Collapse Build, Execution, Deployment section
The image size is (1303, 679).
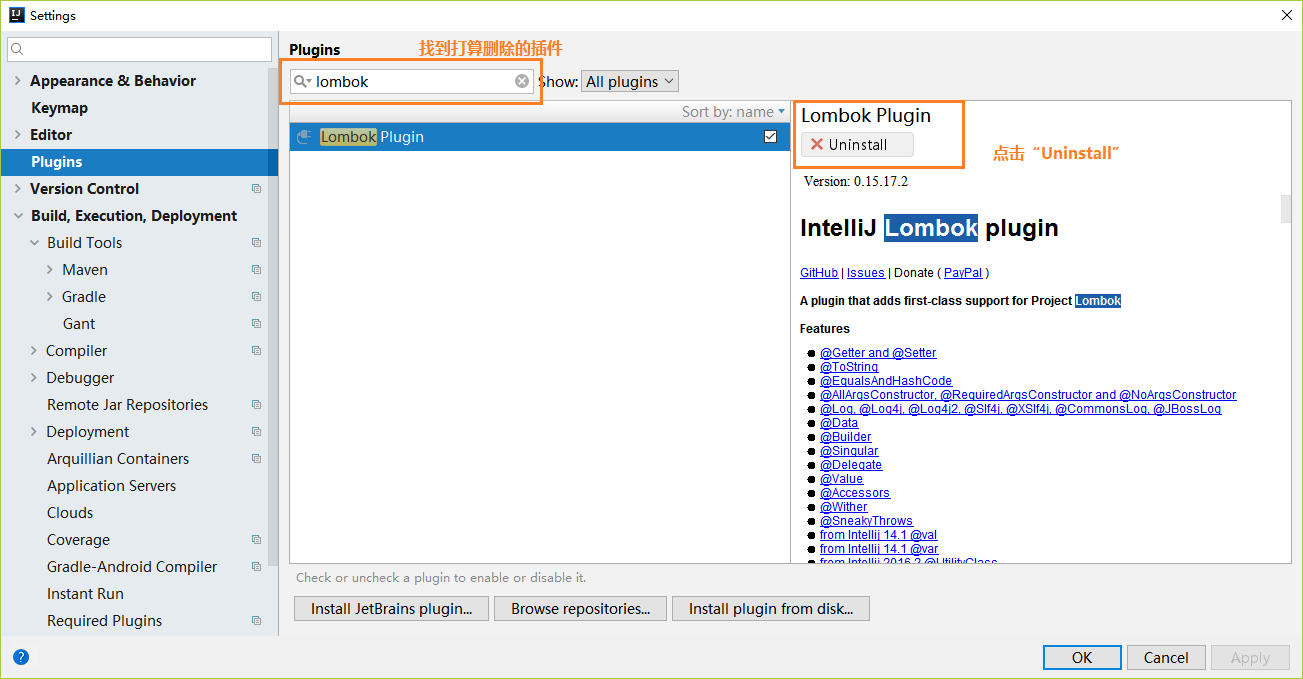pyautogui.click(x=17, y=216)
